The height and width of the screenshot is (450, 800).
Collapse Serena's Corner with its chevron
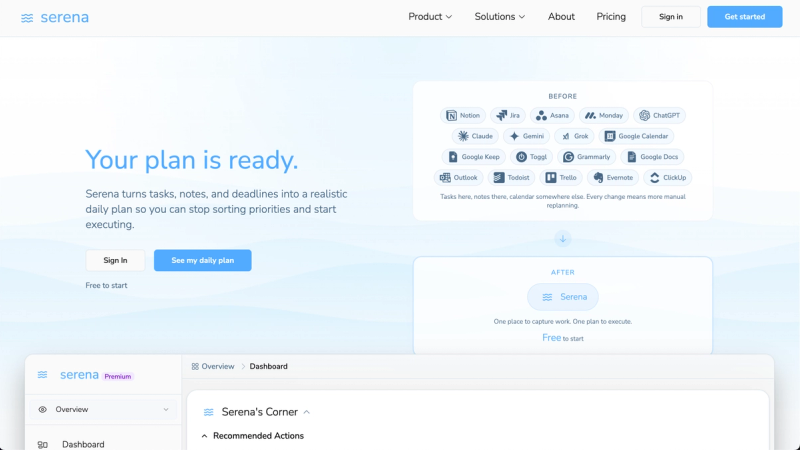[x=307, y=412]
